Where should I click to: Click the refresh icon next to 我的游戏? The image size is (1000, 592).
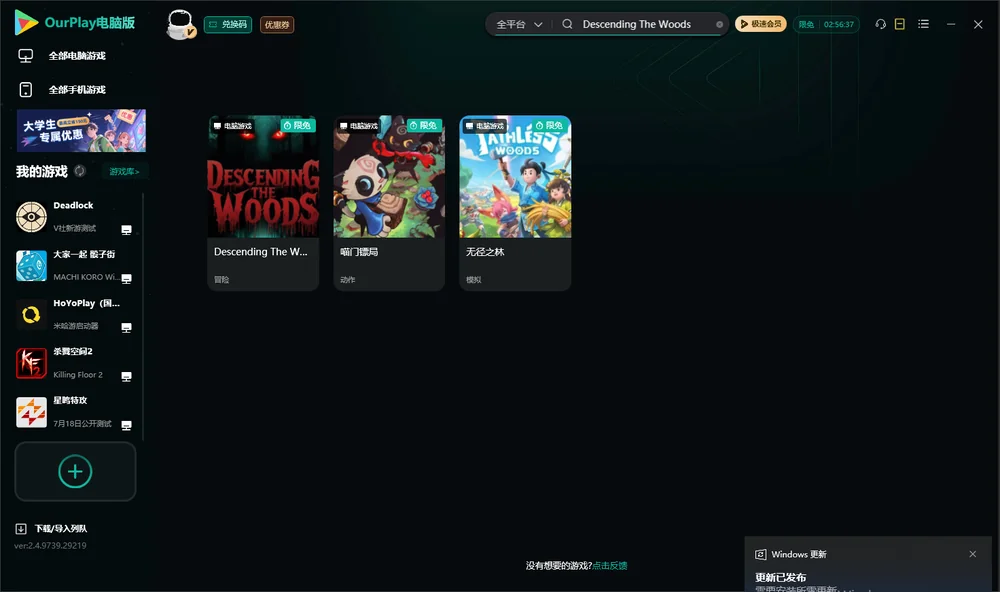[80, 171]
